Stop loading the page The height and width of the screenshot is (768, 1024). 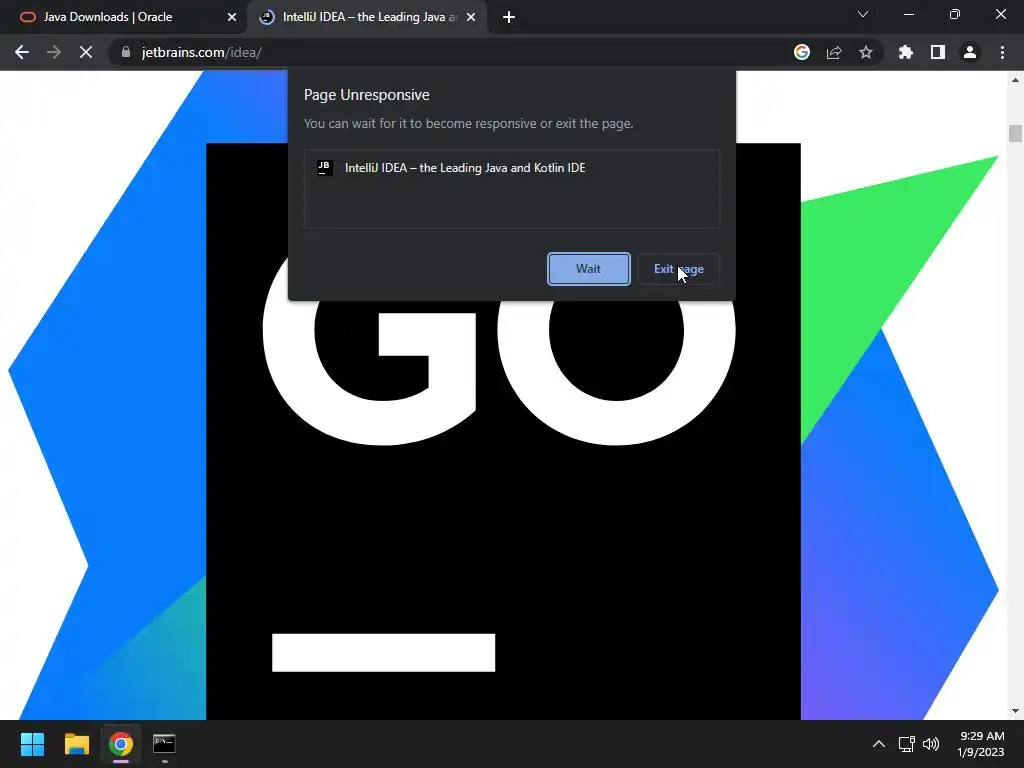pyautogui.click(x=86, y=52)
